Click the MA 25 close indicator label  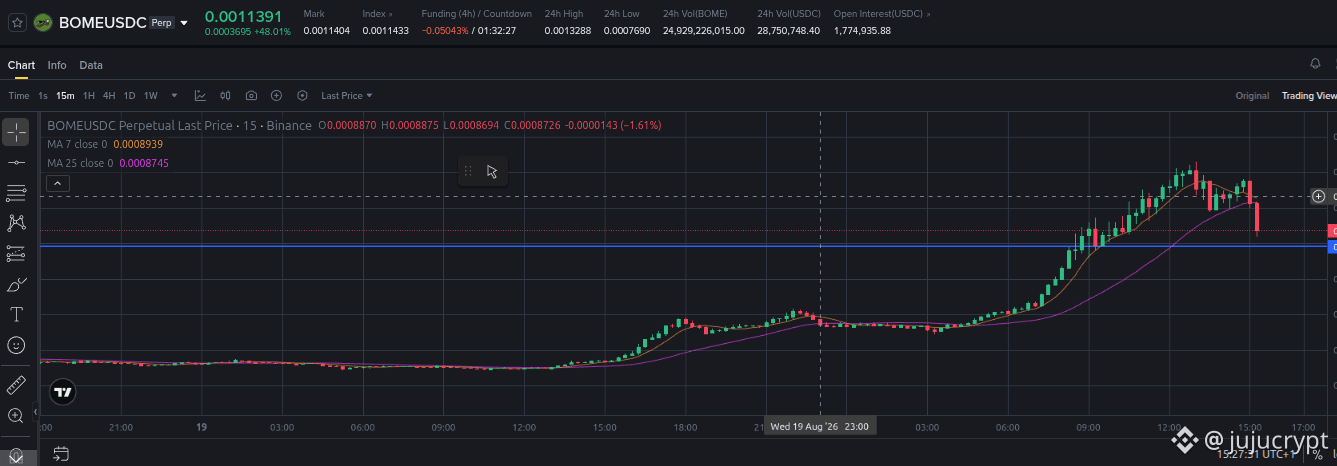pos(80,162)
